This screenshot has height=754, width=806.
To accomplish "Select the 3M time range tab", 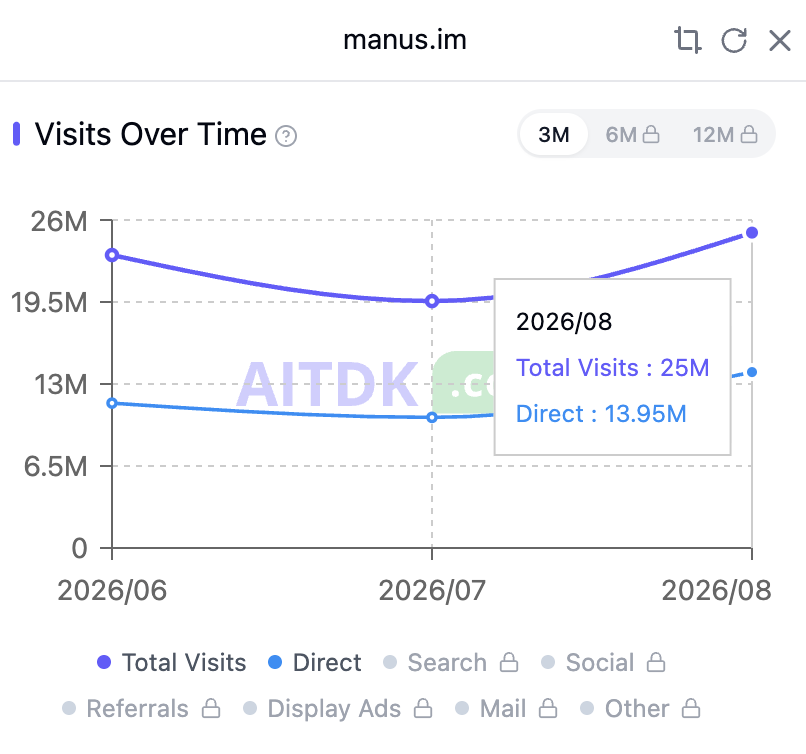I will [x=554, y=135].
